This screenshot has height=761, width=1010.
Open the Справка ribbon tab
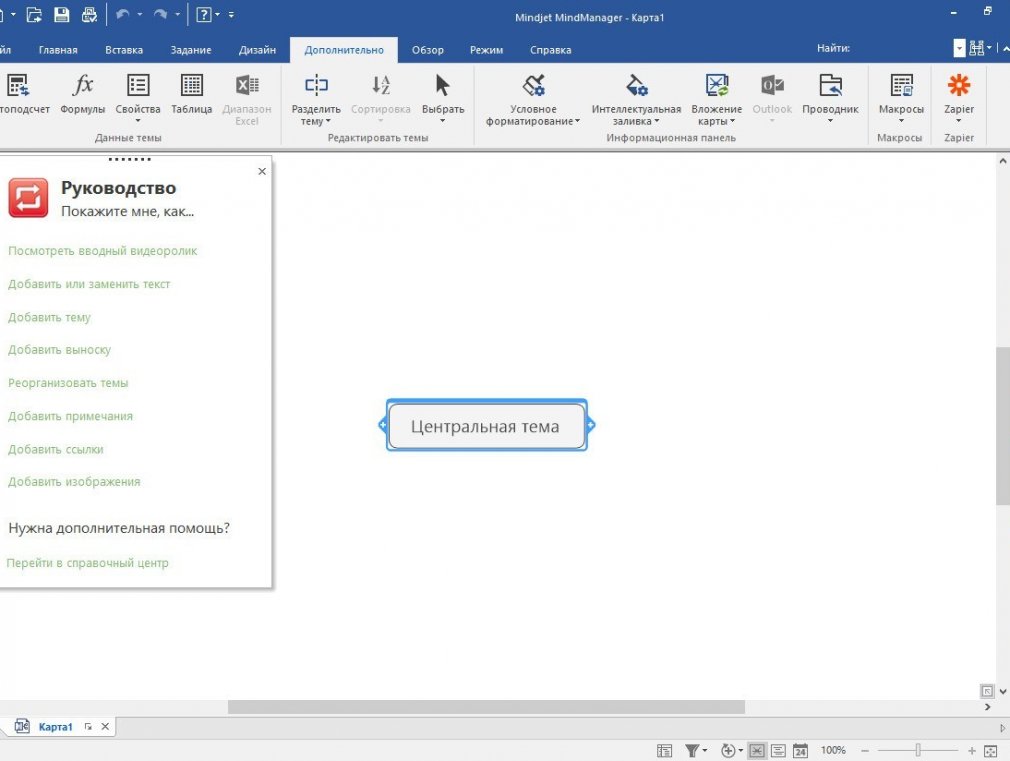[x=550, y=50]
